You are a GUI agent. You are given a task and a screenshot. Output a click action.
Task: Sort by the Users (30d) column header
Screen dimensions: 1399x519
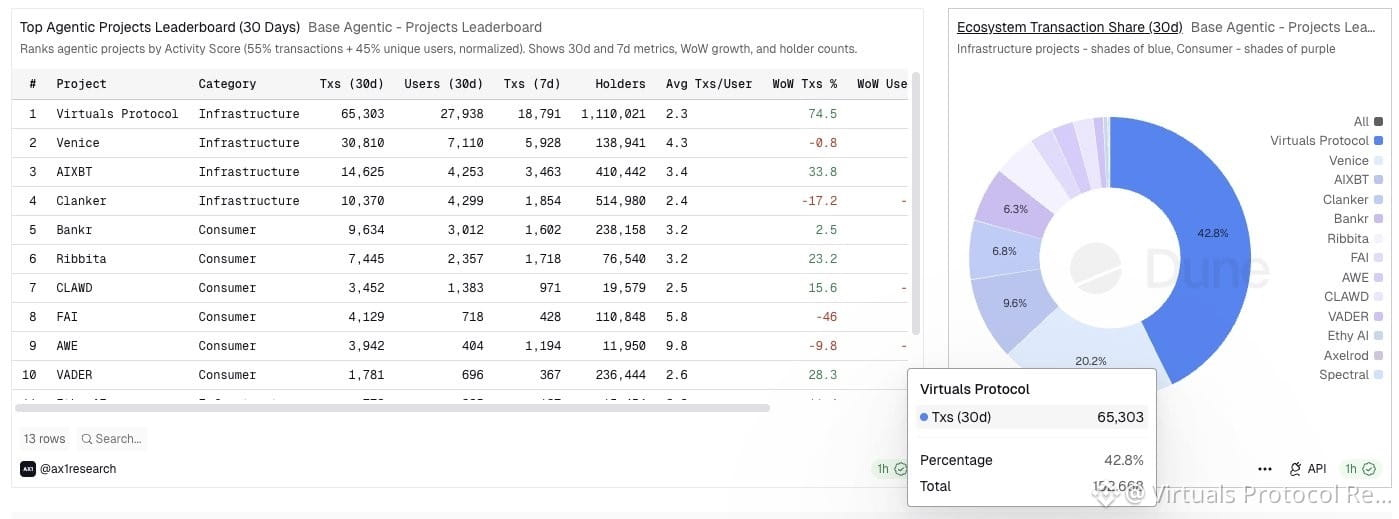(x=444, y=84)
